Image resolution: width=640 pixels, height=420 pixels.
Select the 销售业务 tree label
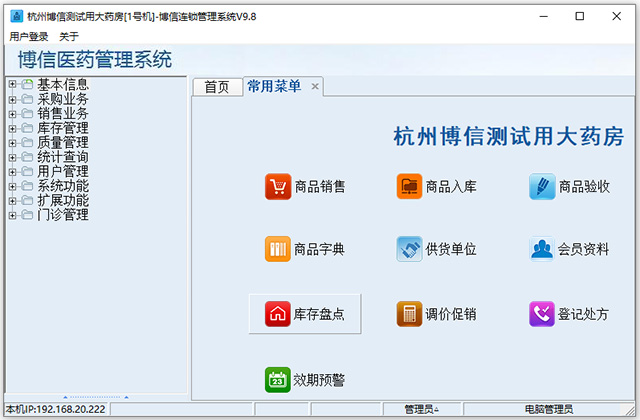[x=63, y=113]
